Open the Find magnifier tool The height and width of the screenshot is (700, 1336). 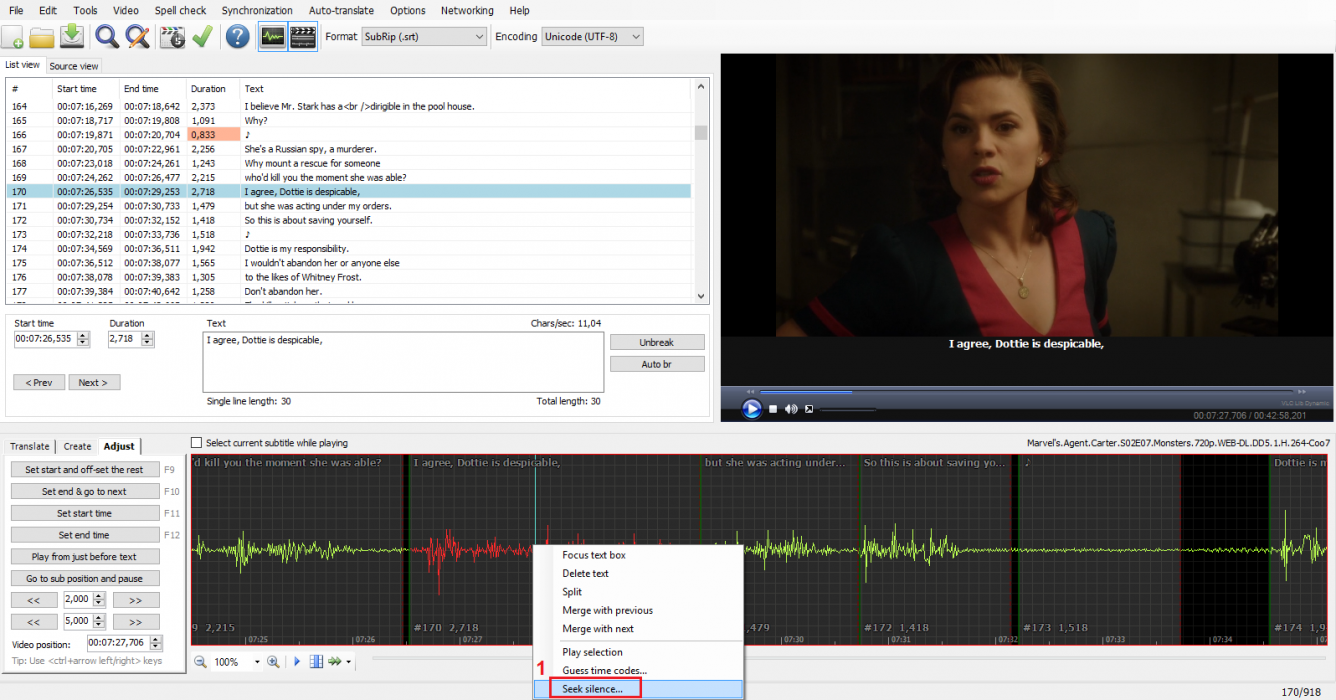point(106,37)
